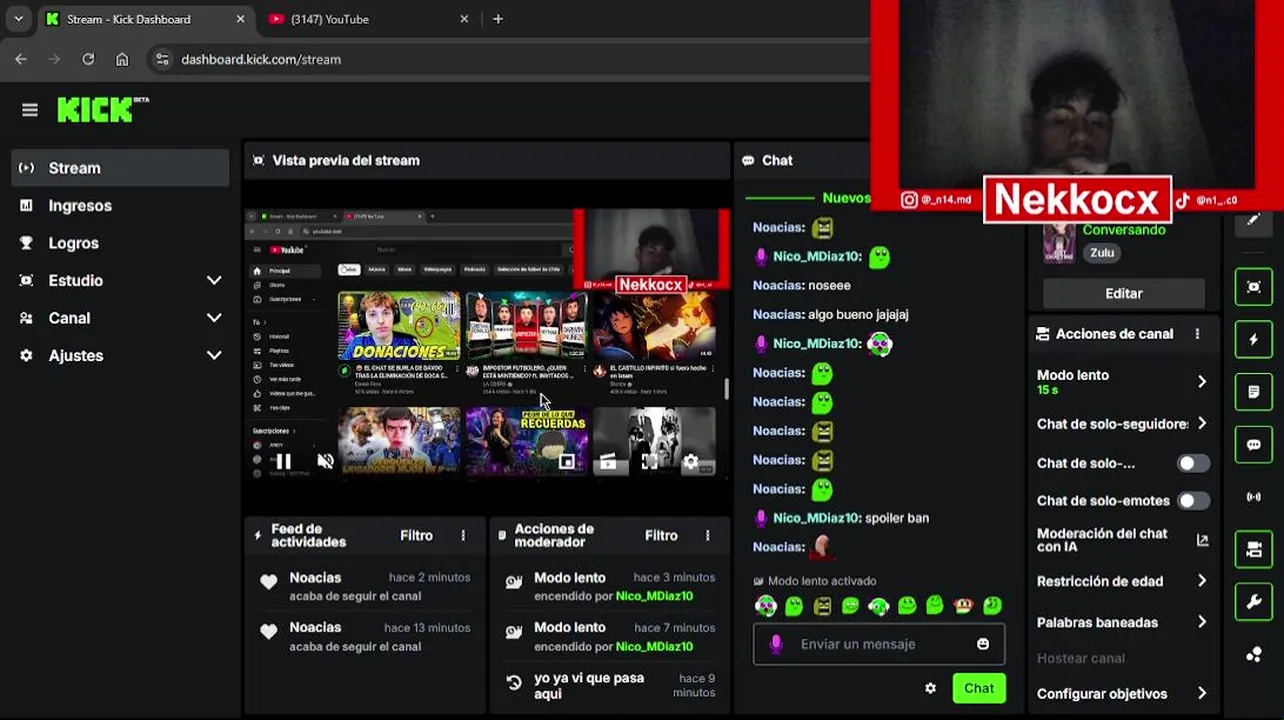Click the wrench icon in right sidebar
This screenshot has height=720, width=1284.
click(x=1254, y=602)
